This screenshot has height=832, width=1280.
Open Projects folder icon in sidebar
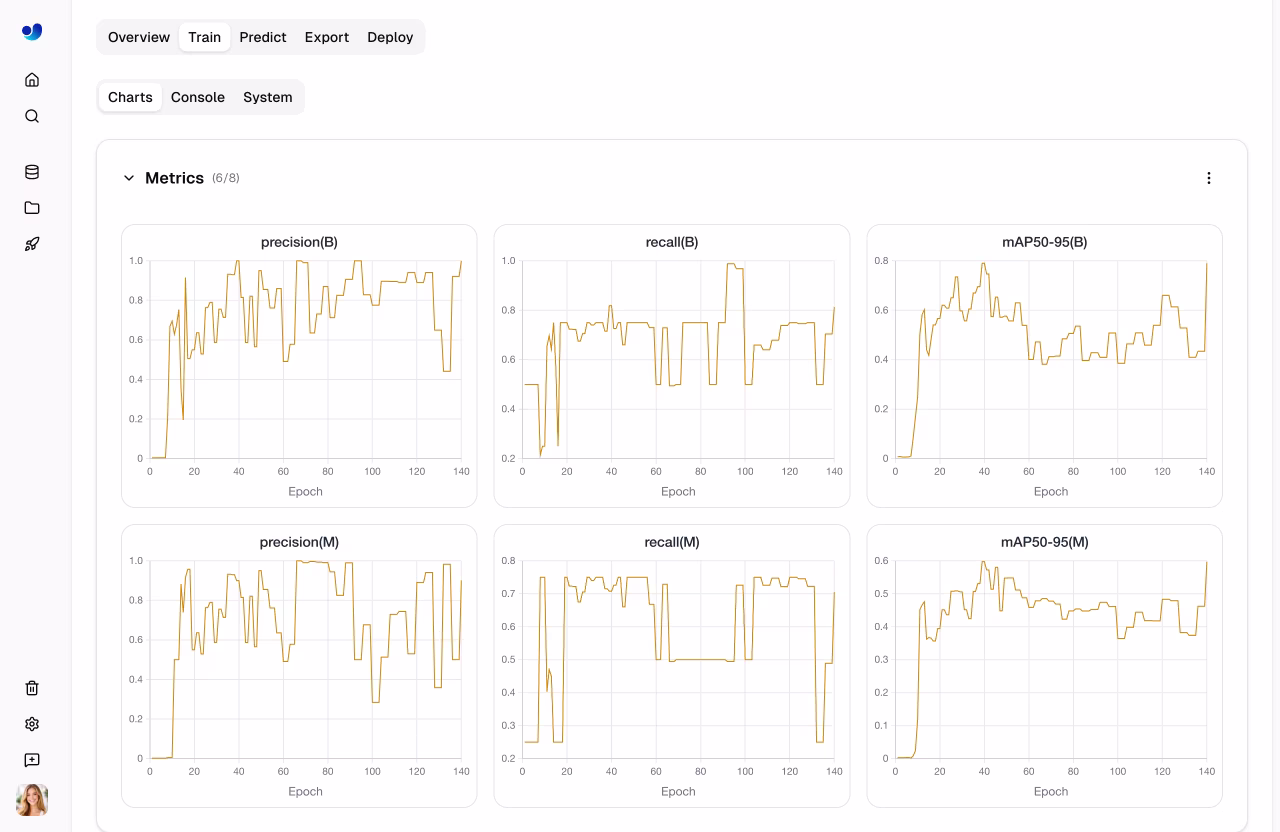coord(32,208)
